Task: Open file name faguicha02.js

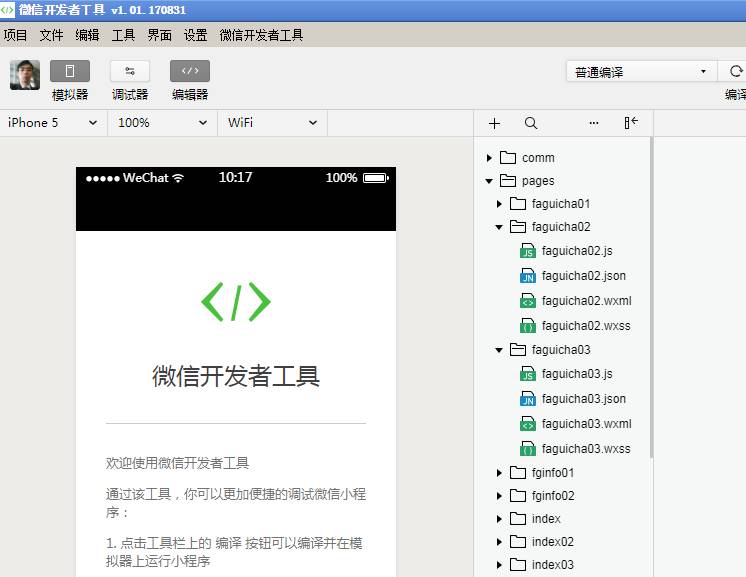Action: [577, 251]
